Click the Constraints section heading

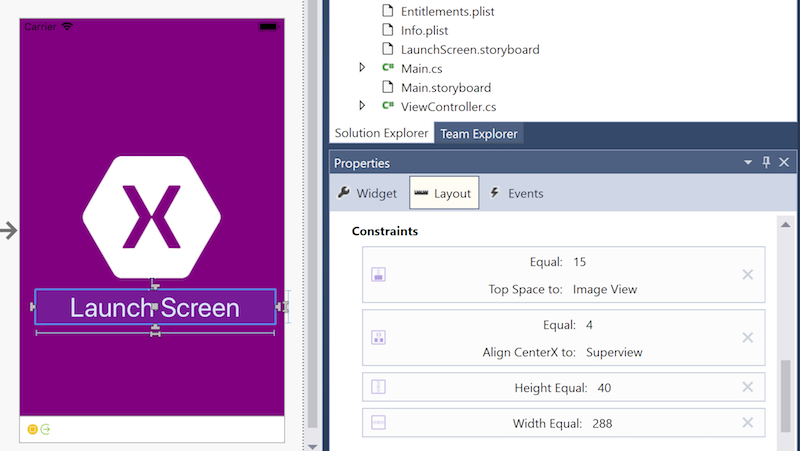385,231
